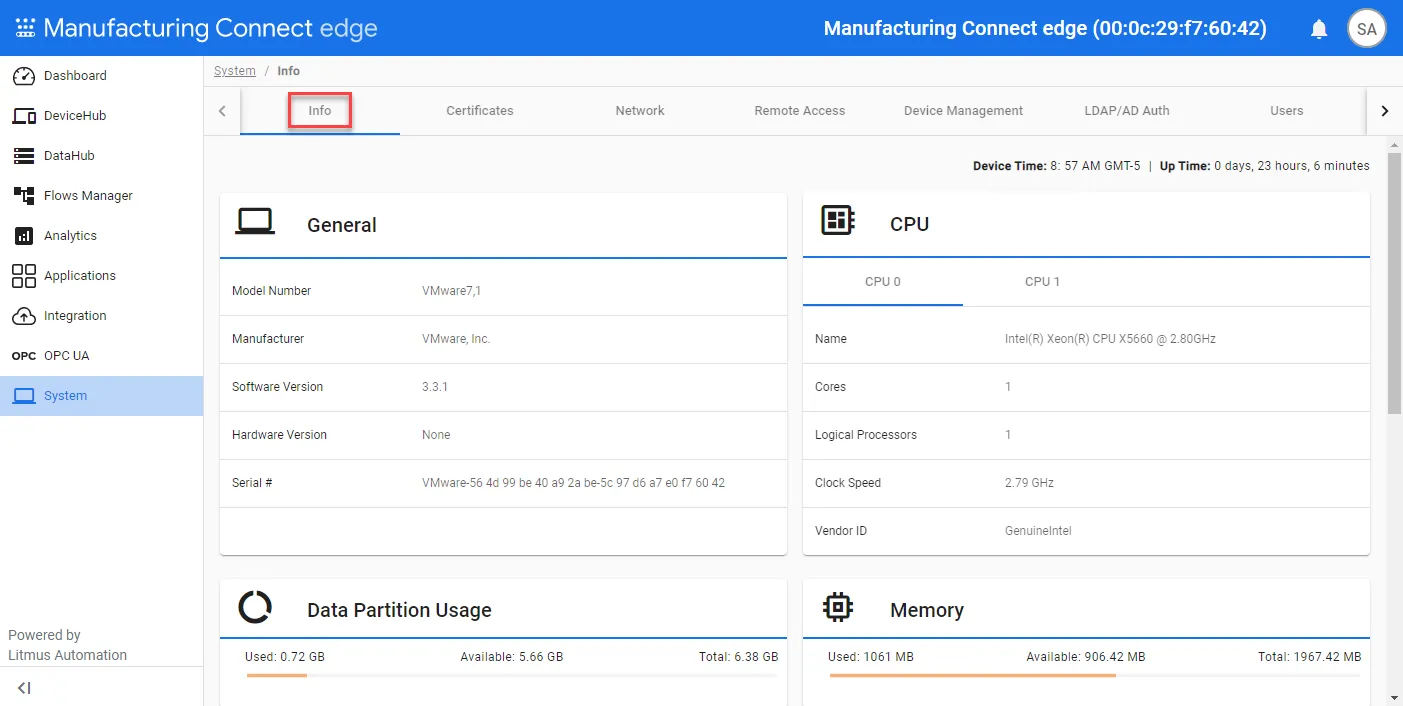Click Manufacturing Connect edge title logo
Viewport: 1403px width, 706px height.
click(x=210, y=28)
